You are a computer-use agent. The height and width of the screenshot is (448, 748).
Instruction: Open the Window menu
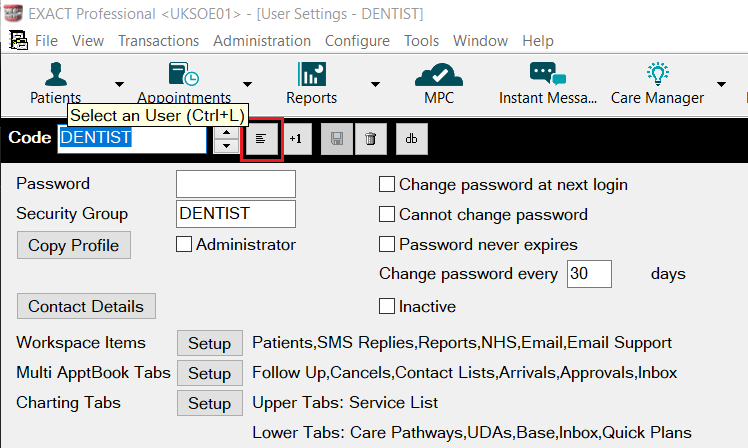(x=480, y=41)
